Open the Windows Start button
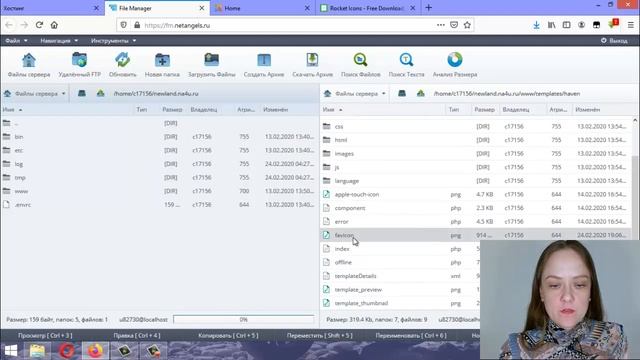 [11, 351]
